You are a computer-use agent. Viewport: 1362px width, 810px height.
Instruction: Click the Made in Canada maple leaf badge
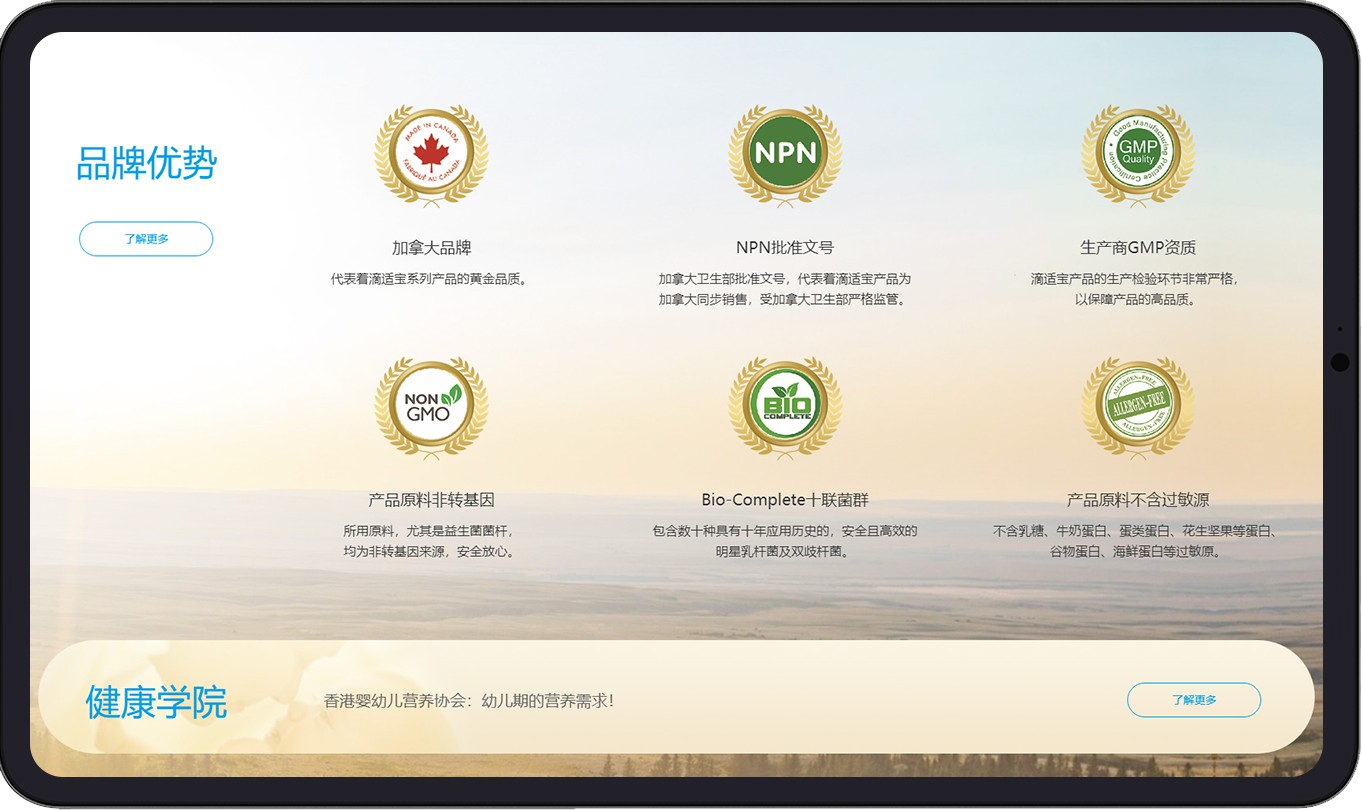tap(431, 155)
